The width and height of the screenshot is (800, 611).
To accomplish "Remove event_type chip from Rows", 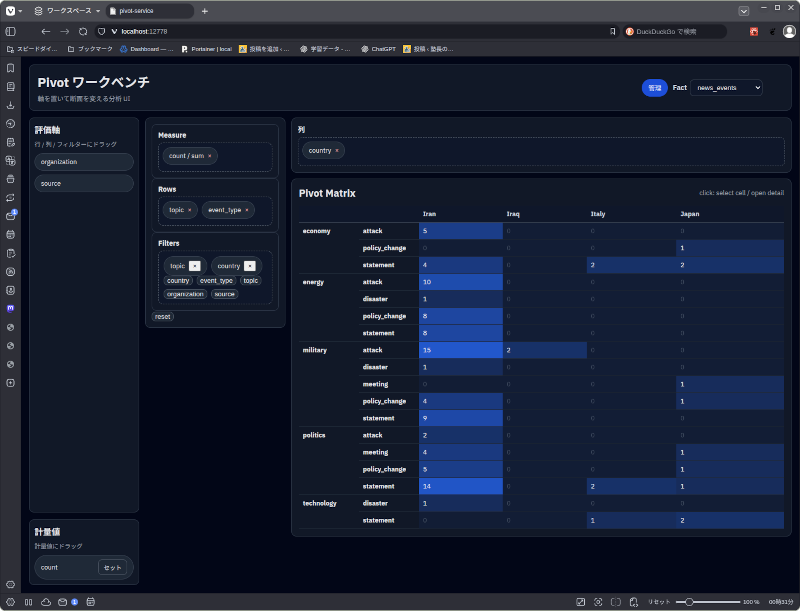I will click(x=247, y=210).
